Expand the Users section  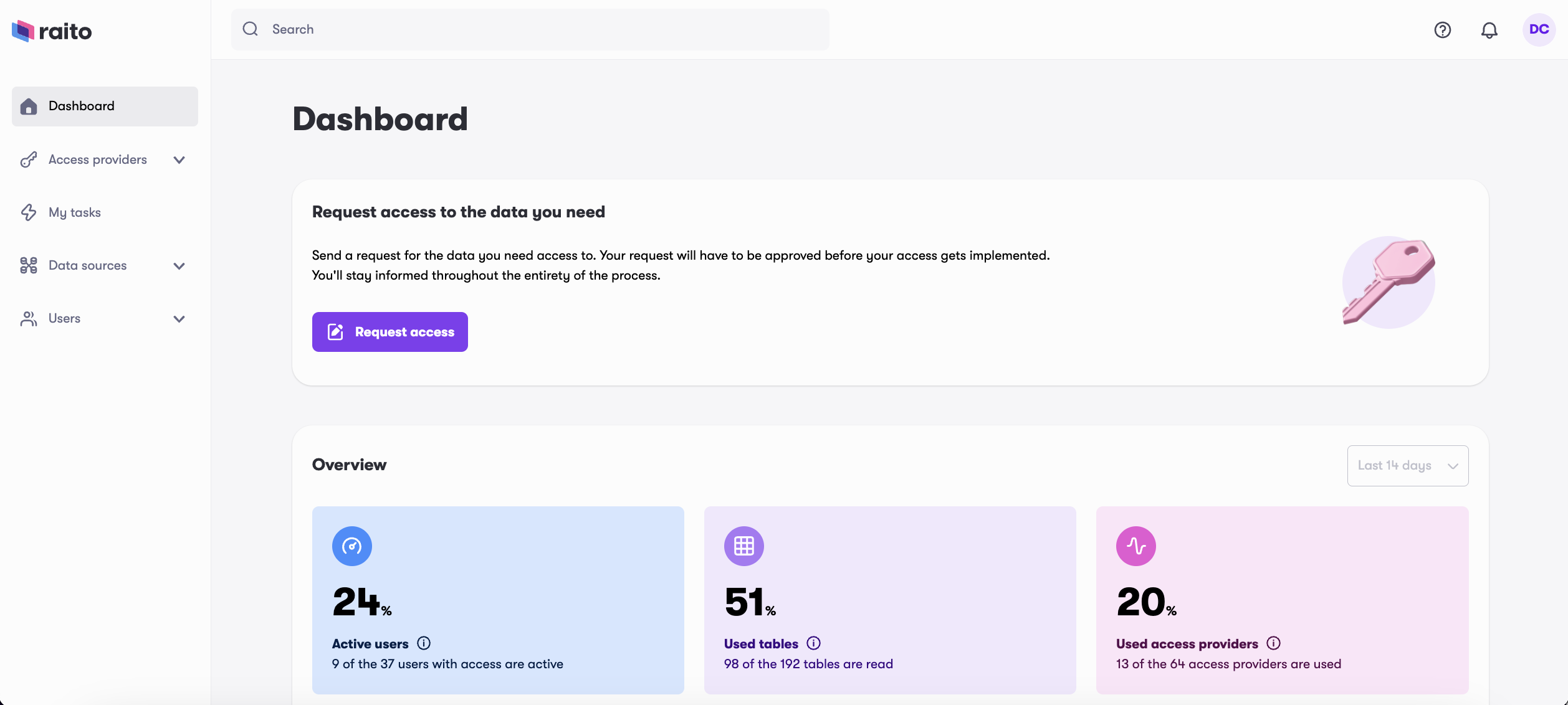click(178, 319)
